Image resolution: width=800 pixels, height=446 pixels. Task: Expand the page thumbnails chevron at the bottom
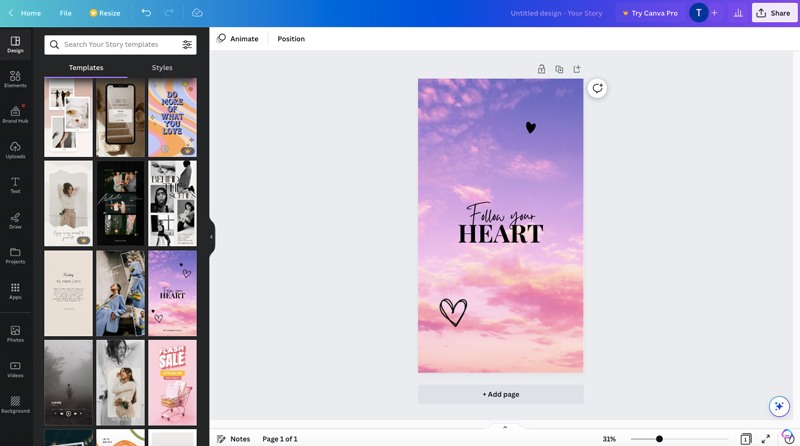pyautogui.click(x=505, y=427)
